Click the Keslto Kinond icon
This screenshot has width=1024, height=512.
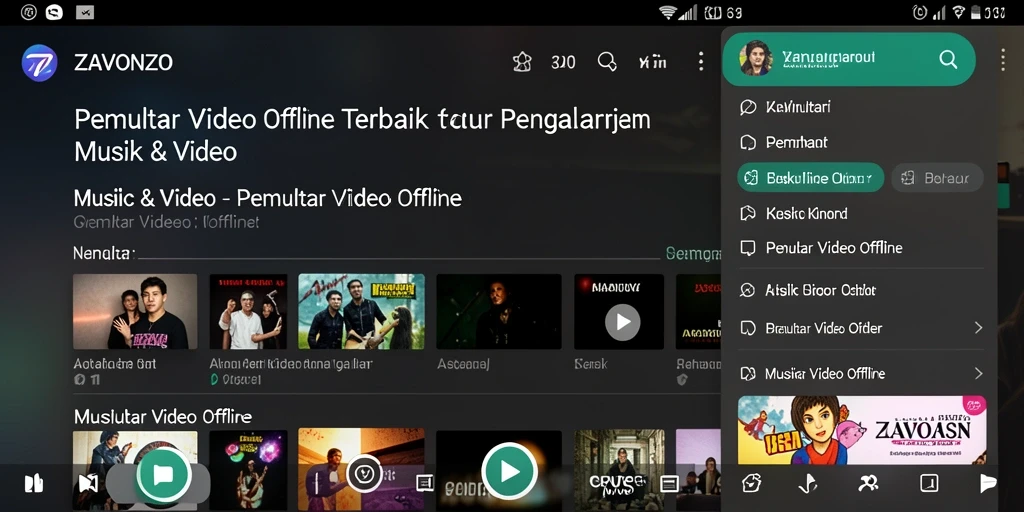point(748,214)
